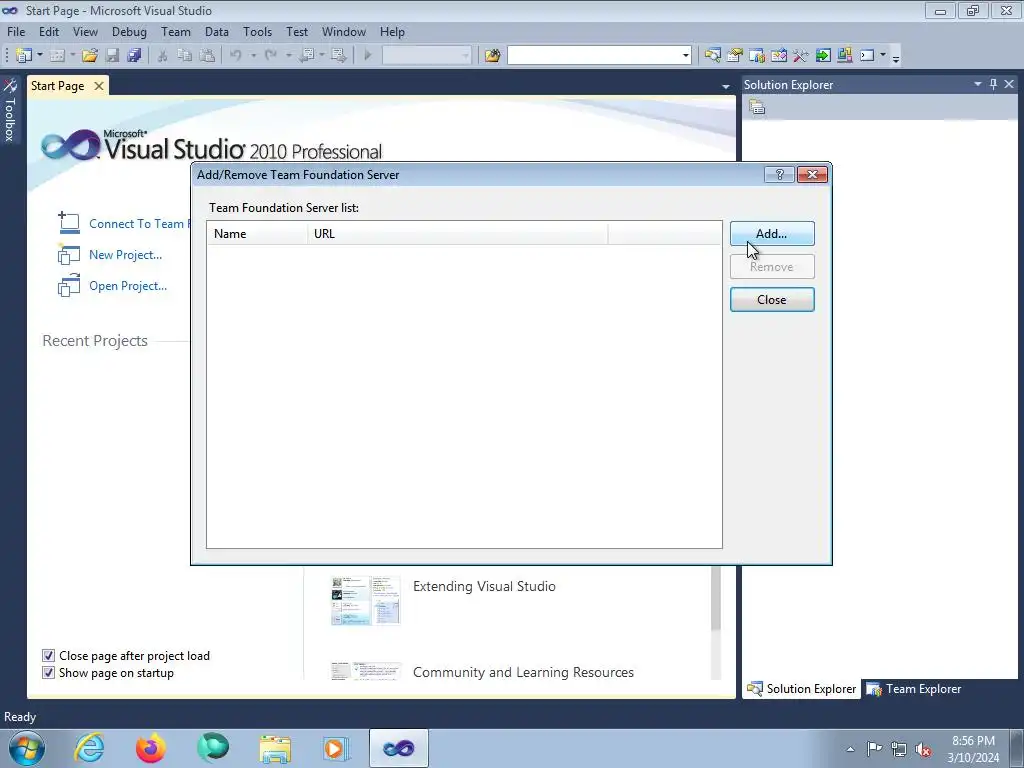The height and width of the screenshot is (768, 1024).
Task: Open Community and Learning Resources item
Action: point(523,672)
